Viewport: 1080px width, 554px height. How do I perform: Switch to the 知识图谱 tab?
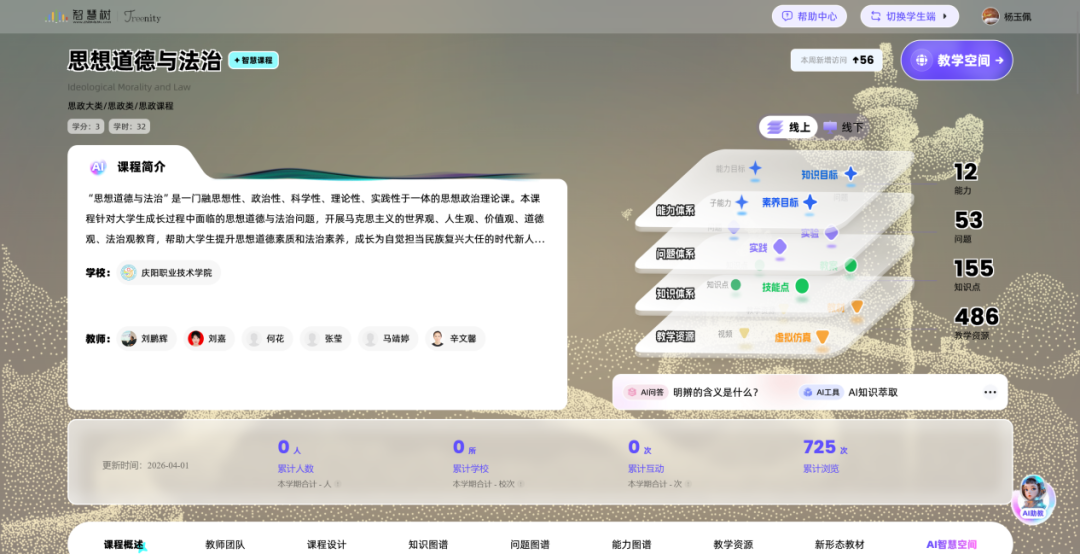click(x=428, y=544)
